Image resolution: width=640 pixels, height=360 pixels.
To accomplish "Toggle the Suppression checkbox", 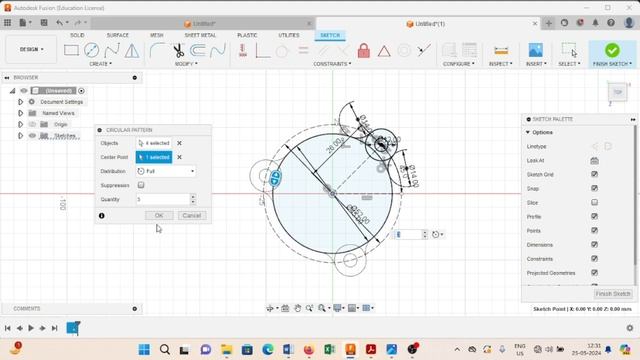I will (141, 185).
